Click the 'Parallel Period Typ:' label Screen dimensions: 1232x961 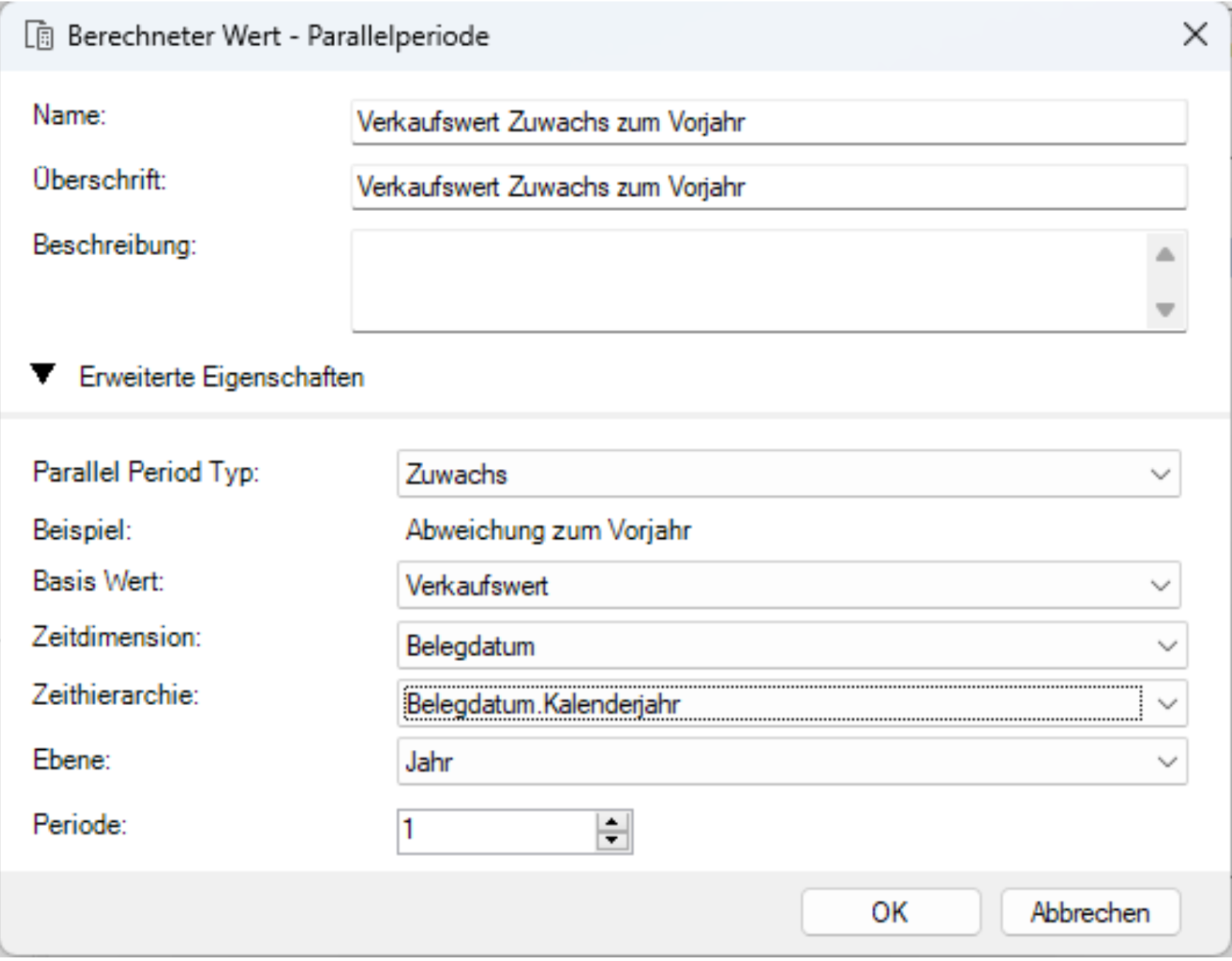pos(146,472)
